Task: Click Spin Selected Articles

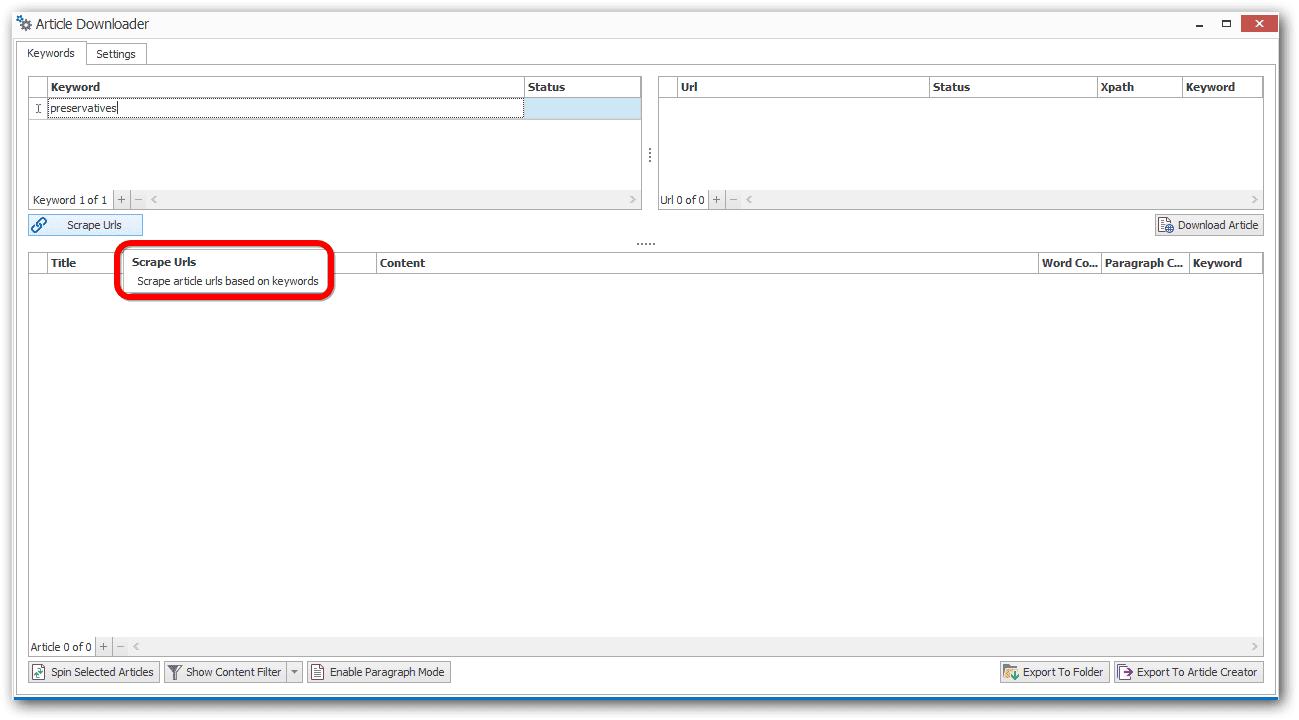Action: [94, 672]
